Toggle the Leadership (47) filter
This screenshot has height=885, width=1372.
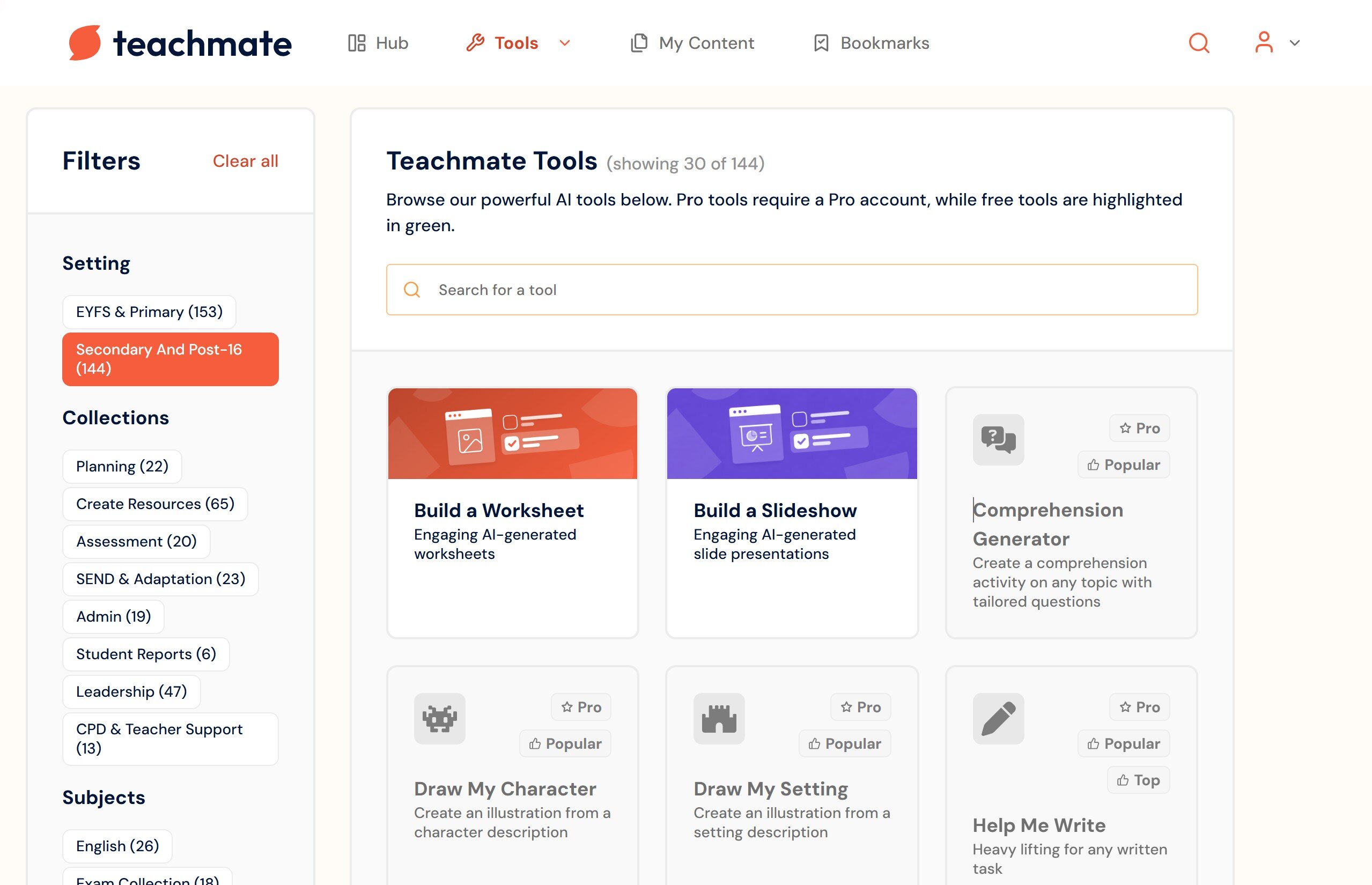[131, 691]
